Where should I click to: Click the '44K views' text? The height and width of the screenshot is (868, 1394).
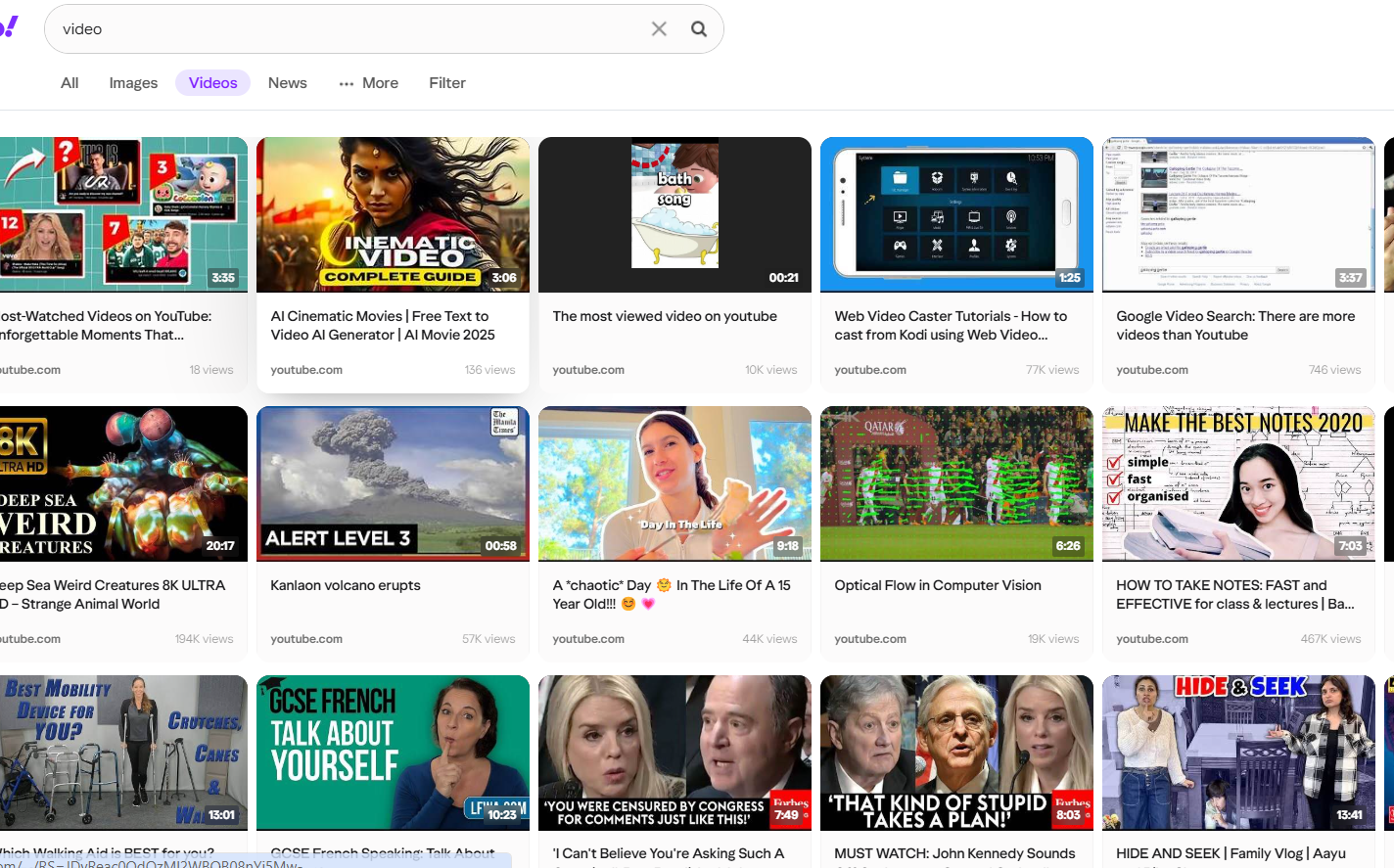[769, 639]
